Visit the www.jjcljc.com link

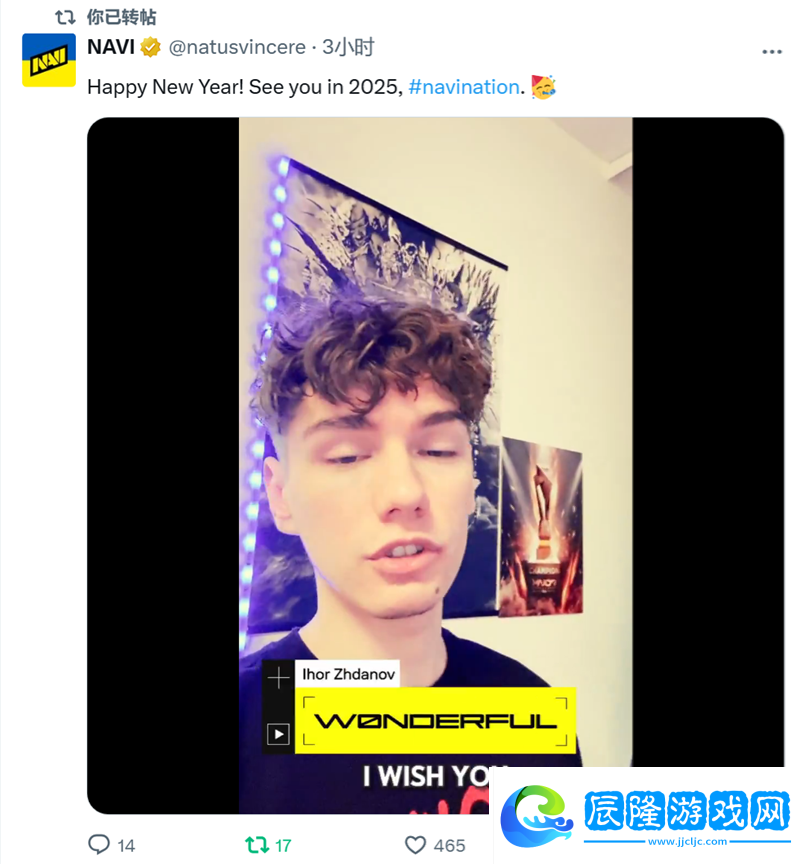coord(687,841)
